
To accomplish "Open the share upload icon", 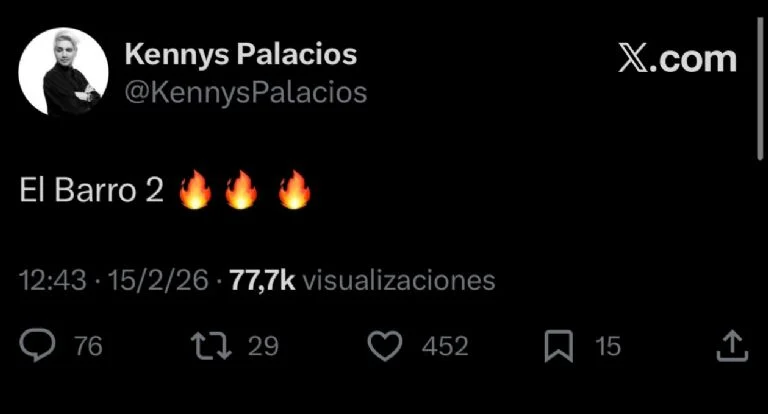I will click(x=732, y=346).
